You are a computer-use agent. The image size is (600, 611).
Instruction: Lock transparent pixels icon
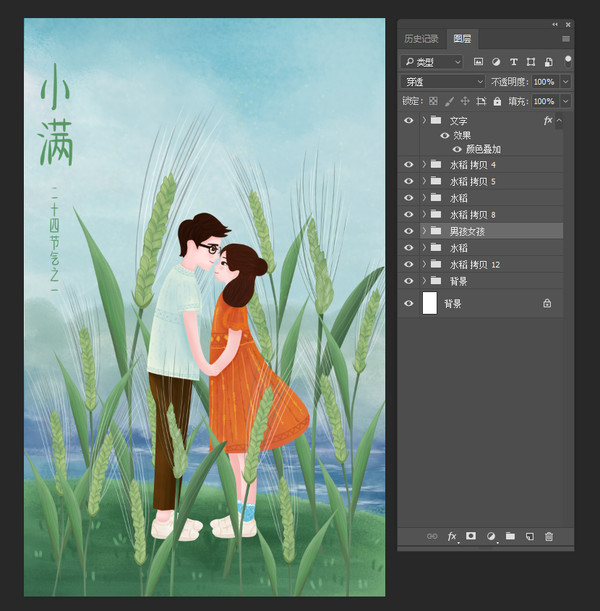point(433,101)
